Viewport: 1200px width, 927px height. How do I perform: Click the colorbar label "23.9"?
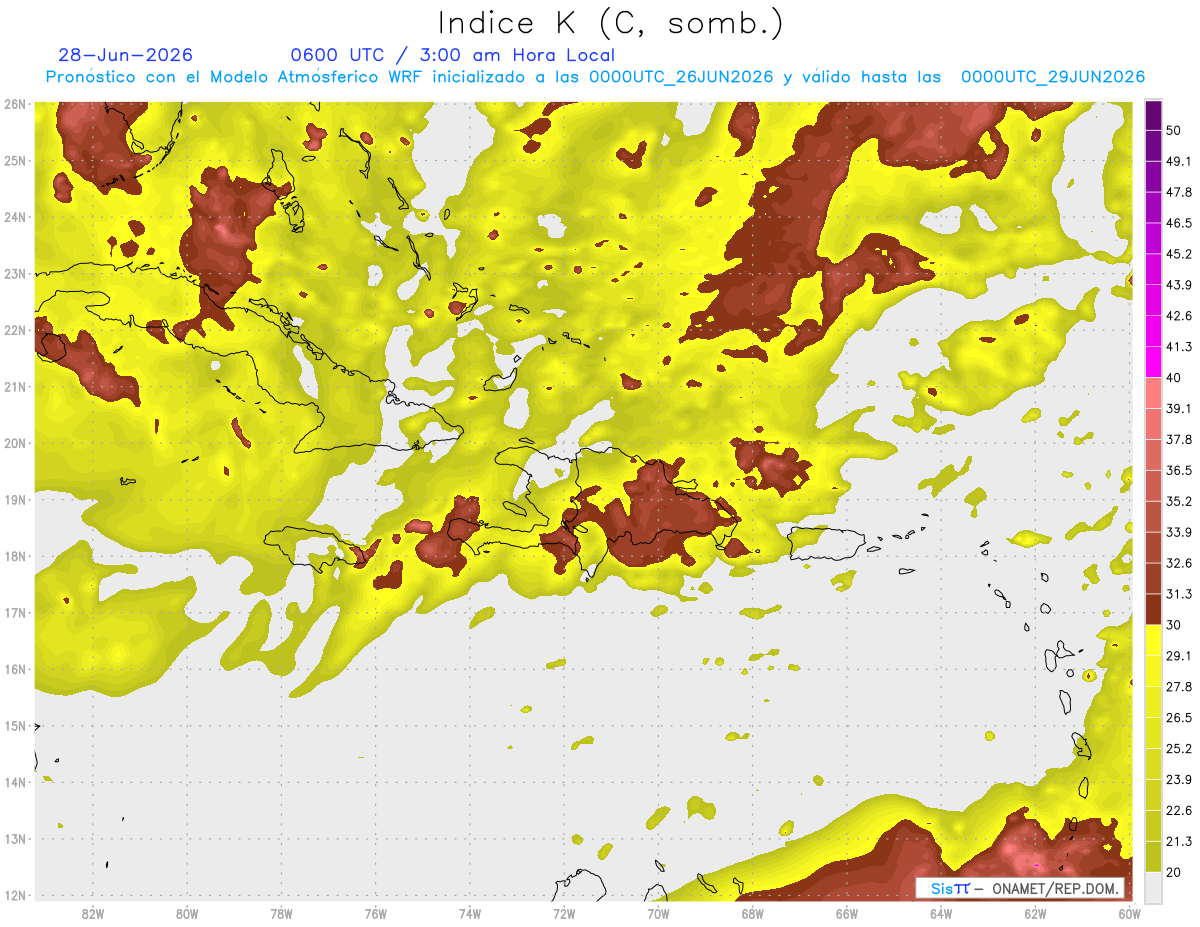click(x=1179, y=779)
